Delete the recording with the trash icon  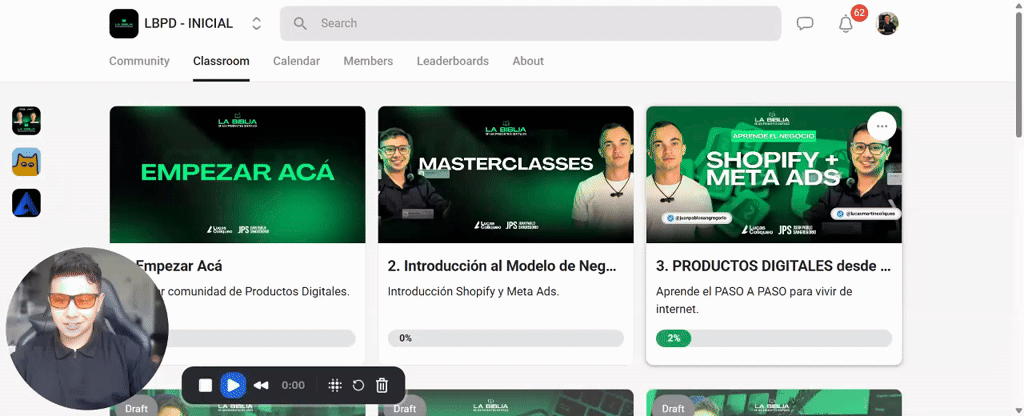382,385
